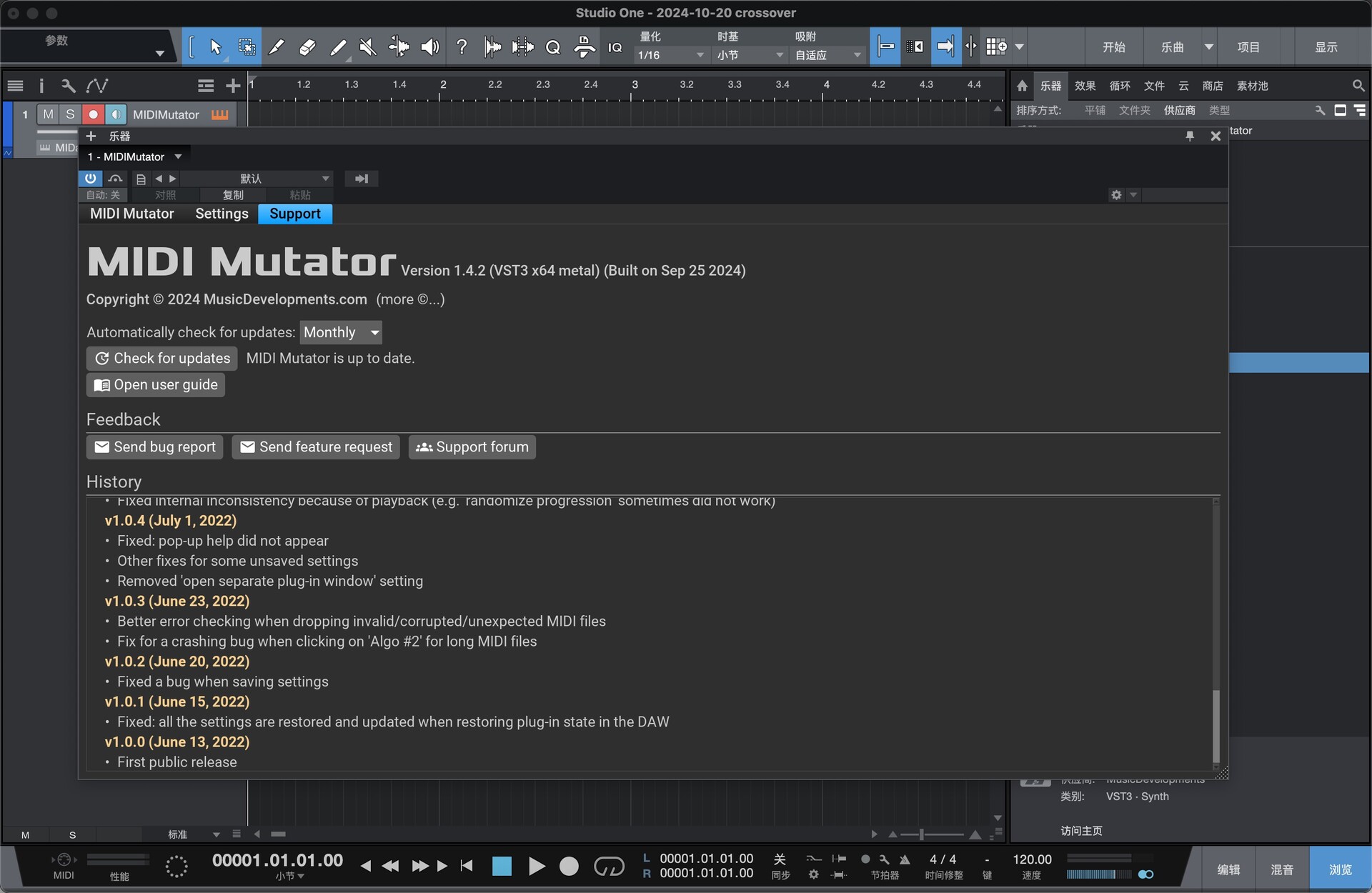This screenshot has width=1372, height=893.
Task: Open the 效果 browser tab
Action: click(1085, 86)
